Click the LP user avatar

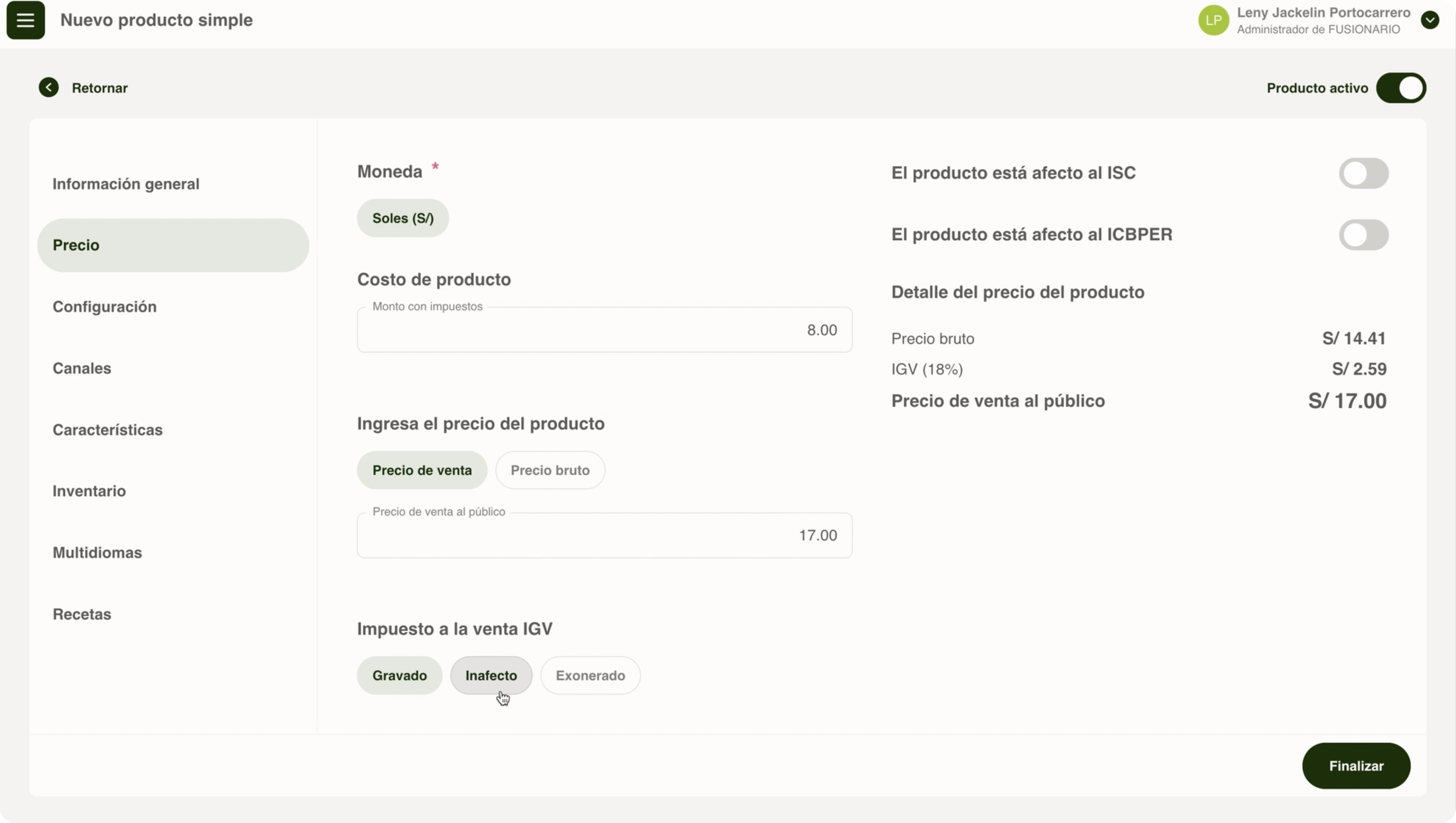point(1213,20)
